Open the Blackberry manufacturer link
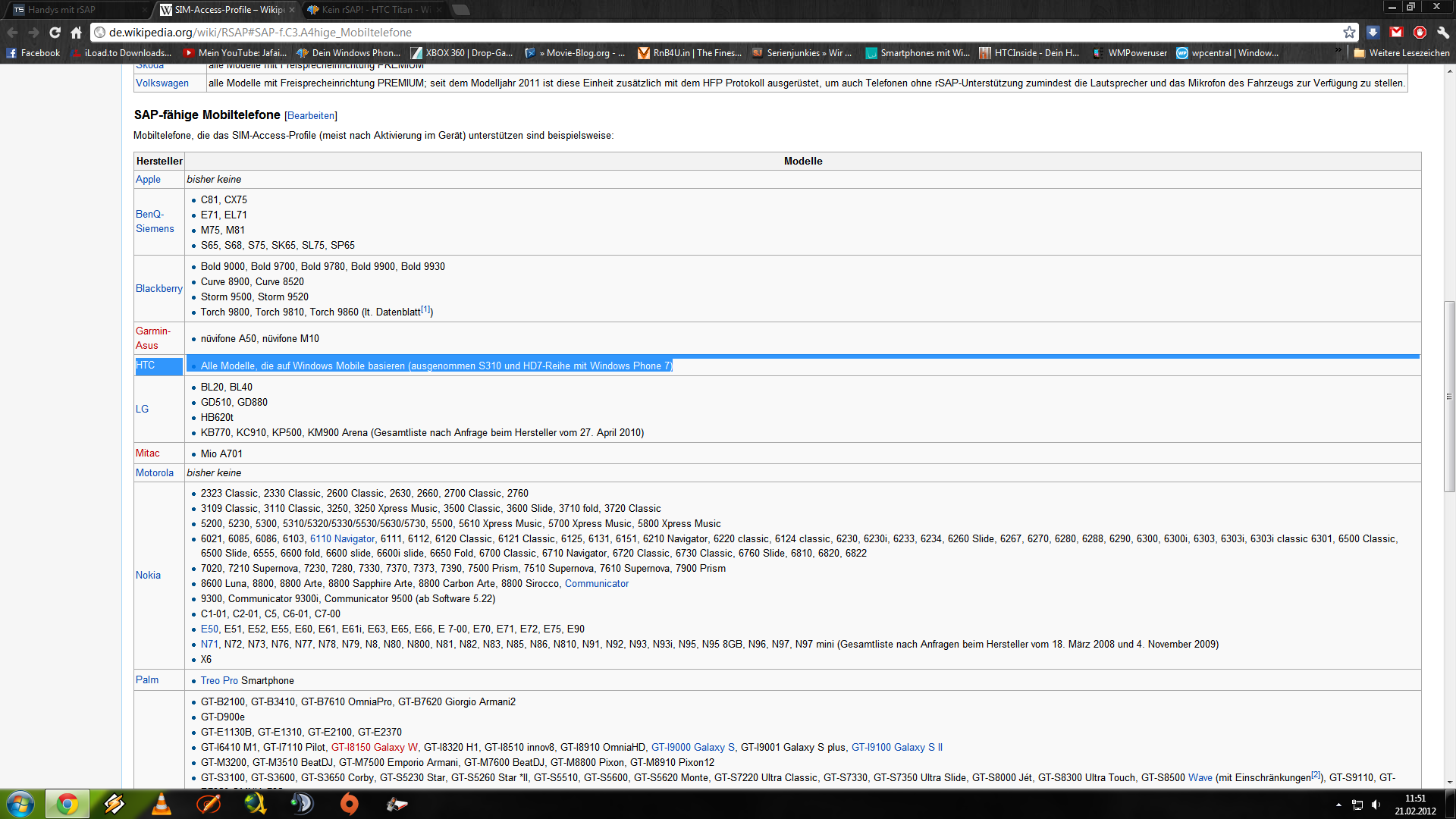Screen dimensions: 1456x819 pos(159,289)
